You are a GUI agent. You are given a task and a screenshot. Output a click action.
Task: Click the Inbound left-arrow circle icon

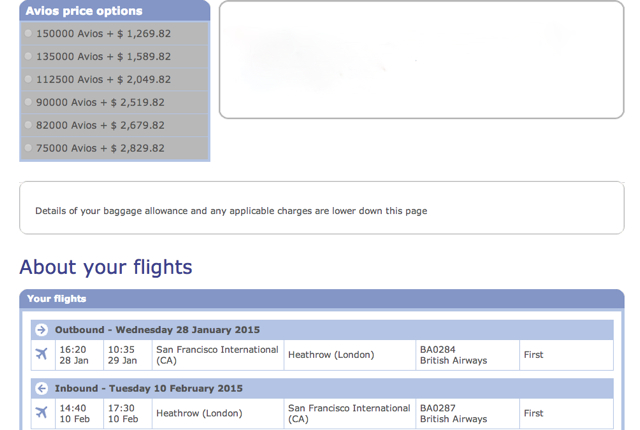coord(41,388)
